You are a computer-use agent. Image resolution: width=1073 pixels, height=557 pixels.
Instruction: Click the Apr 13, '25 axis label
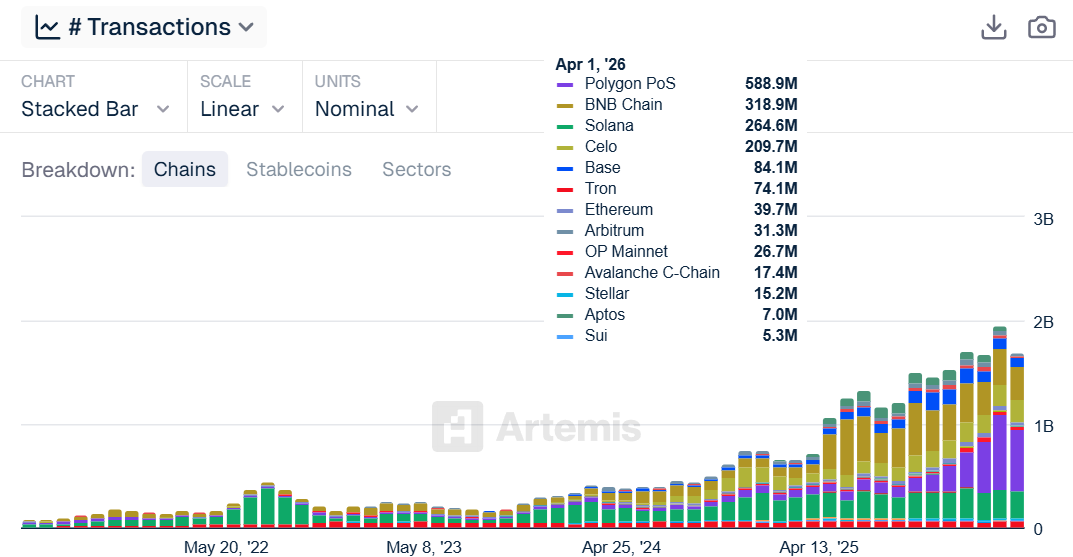pos(818,547)
